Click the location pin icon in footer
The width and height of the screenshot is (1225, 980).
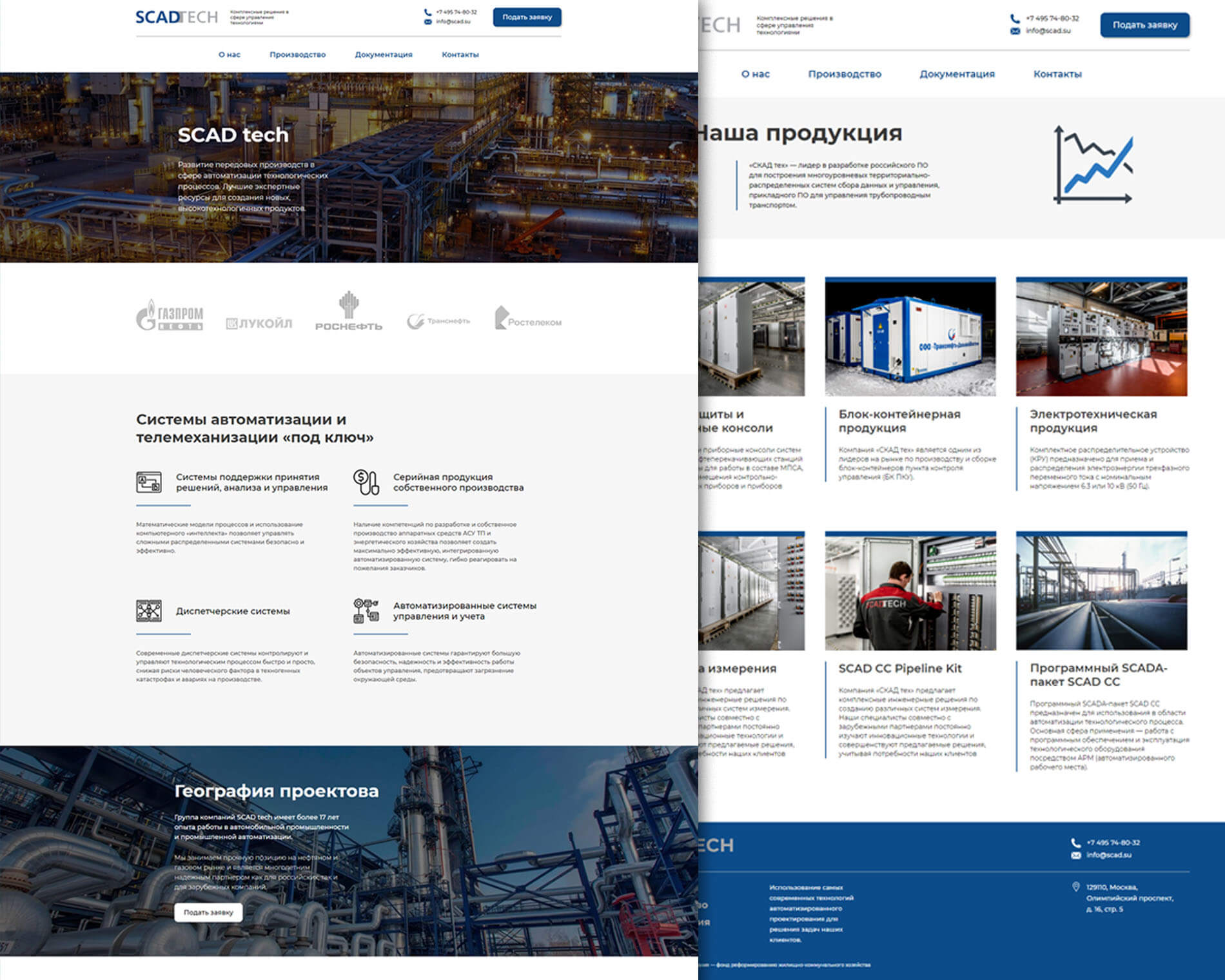coord(1075,887)
